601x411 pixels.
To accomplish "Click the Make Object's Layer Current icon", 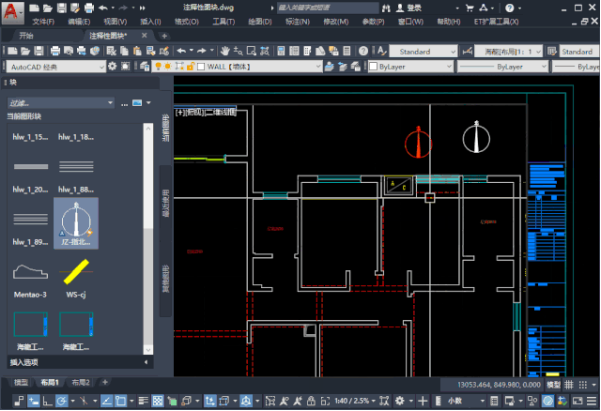I will pos(329,66).
